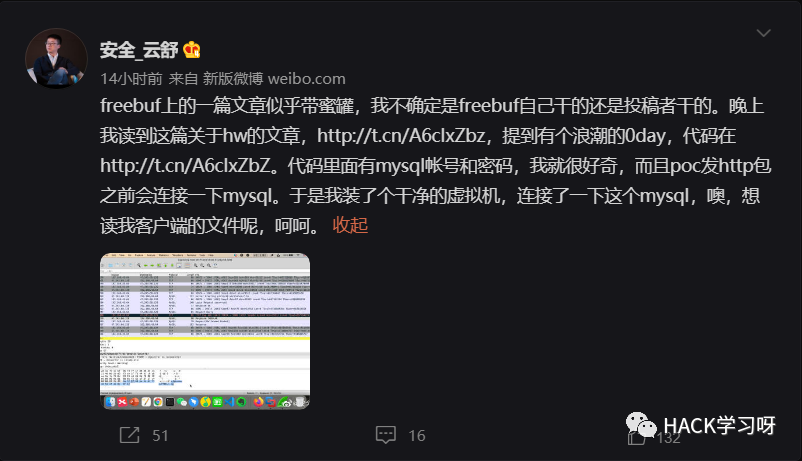Click the 新版微博 weibo.com source link

[x=274, y=79]
